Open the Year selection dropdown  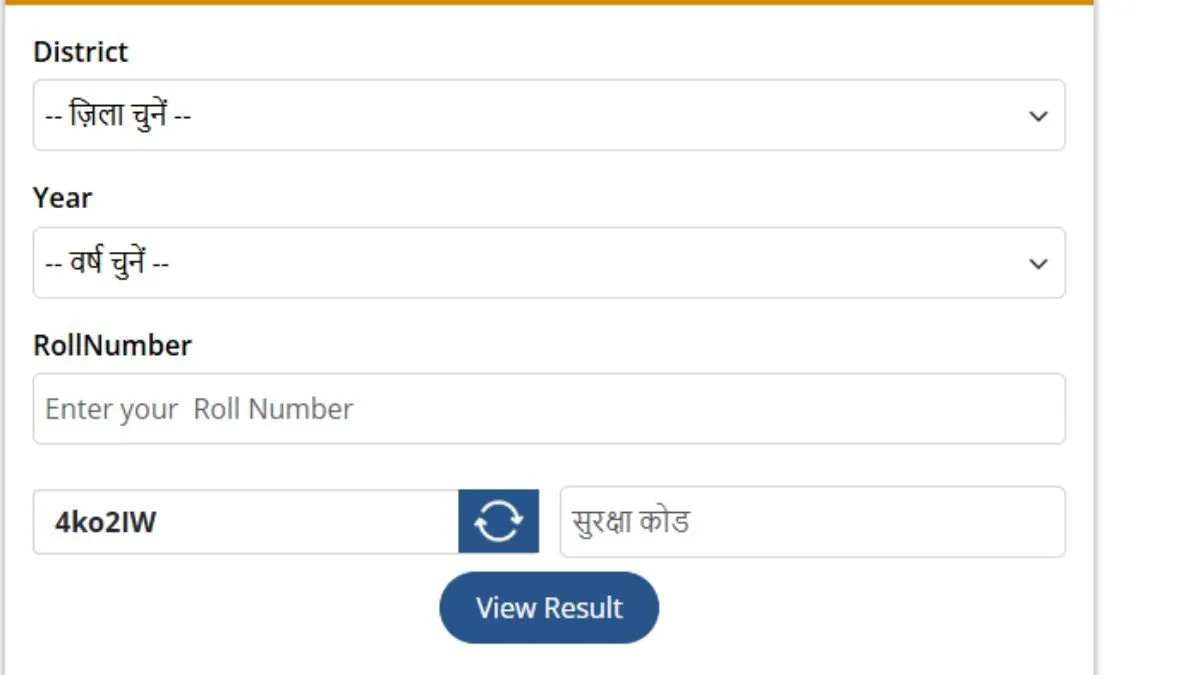(x=548, y=264)
